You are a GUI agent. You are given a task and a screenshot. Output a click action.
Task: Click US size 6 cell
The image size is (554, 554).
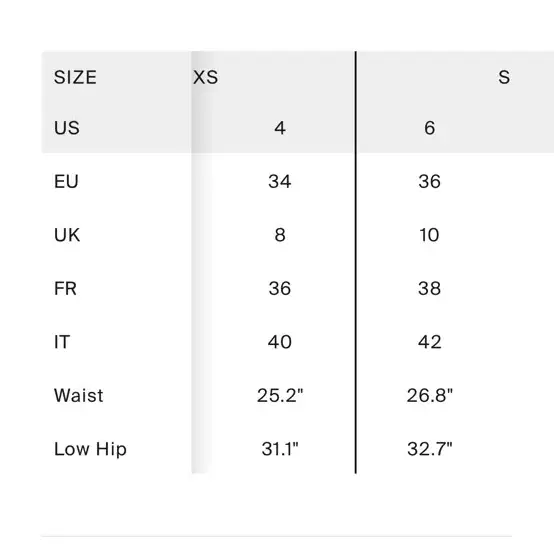coord(429,128)
